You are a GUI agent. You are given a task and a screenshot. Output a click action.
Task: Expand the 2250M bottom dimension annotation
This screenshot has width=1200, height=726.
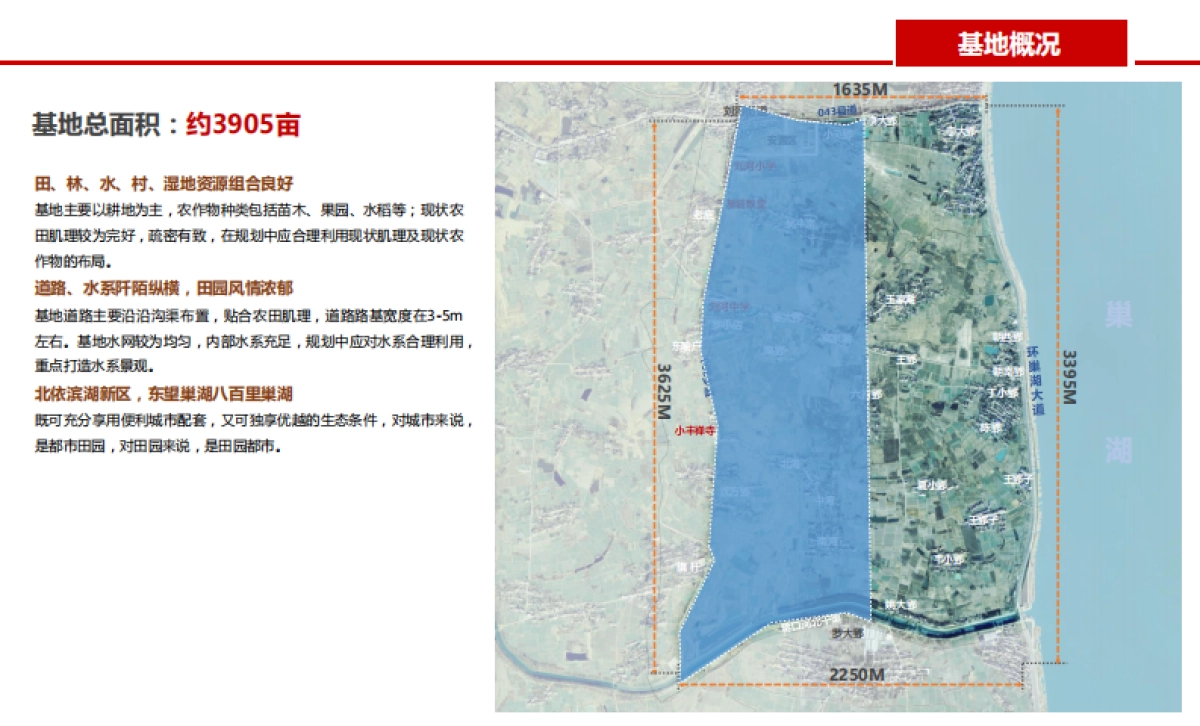coord(858,674)
